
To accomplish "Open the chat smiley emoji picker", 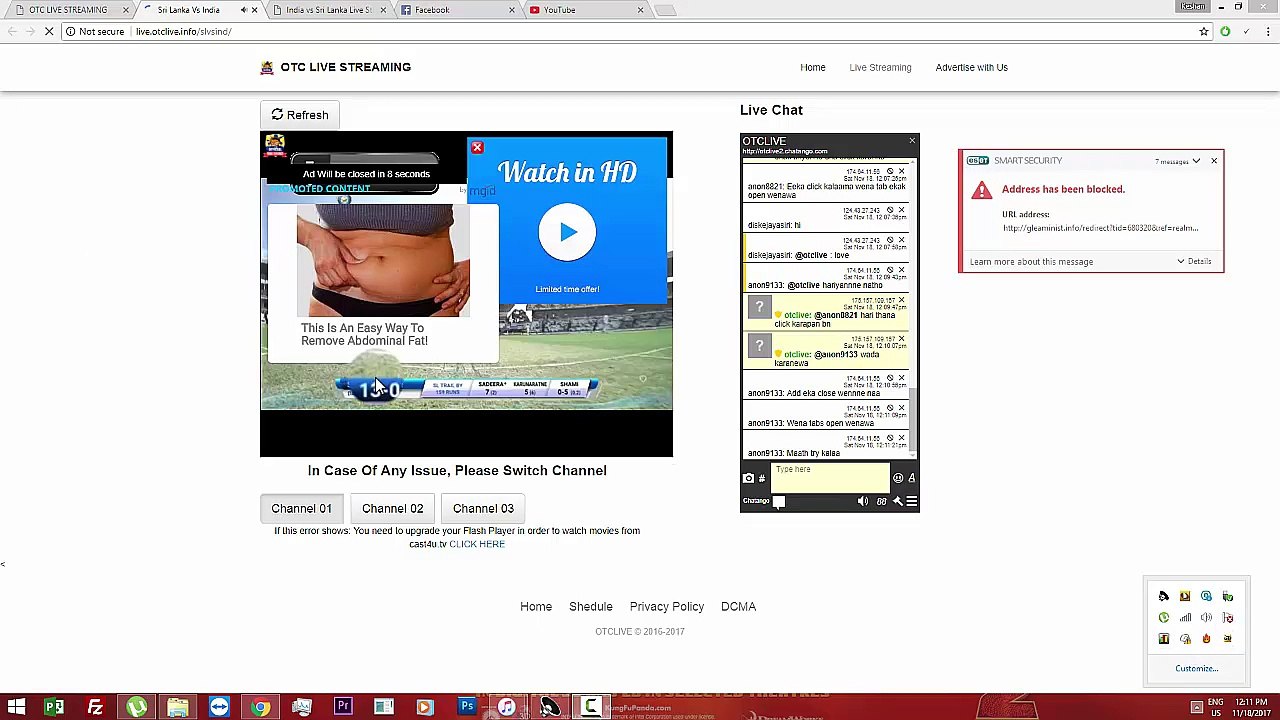I will [898, 478].
